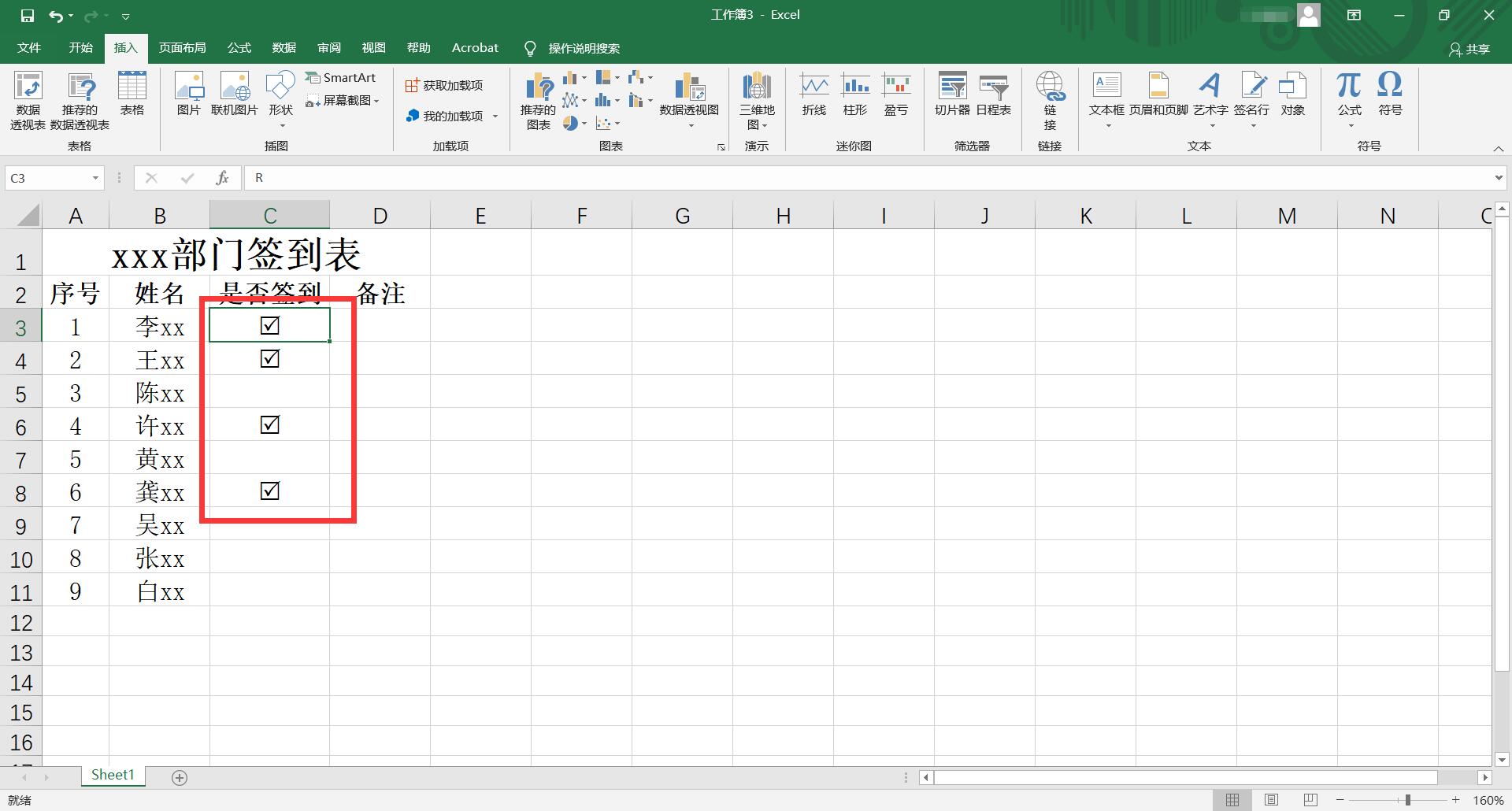
Task: Insert SmartArt graphic
Action: [x=340, y=77]
